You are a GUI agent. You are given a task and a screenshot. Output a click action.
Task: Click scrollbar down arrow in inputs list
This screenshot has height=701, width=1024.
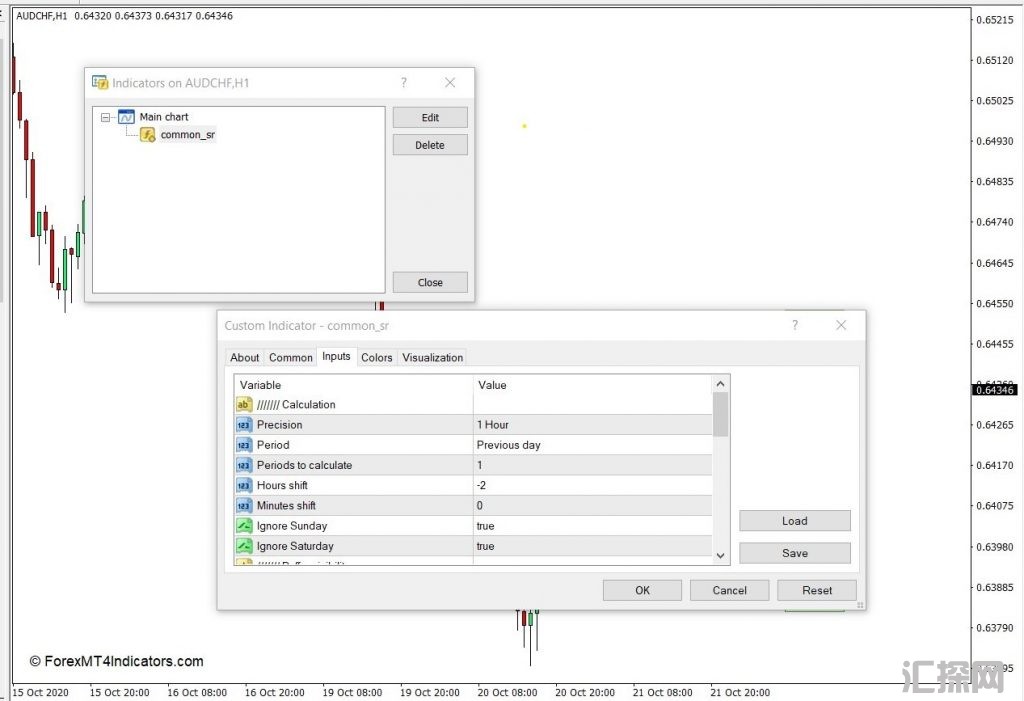(721, 555)
